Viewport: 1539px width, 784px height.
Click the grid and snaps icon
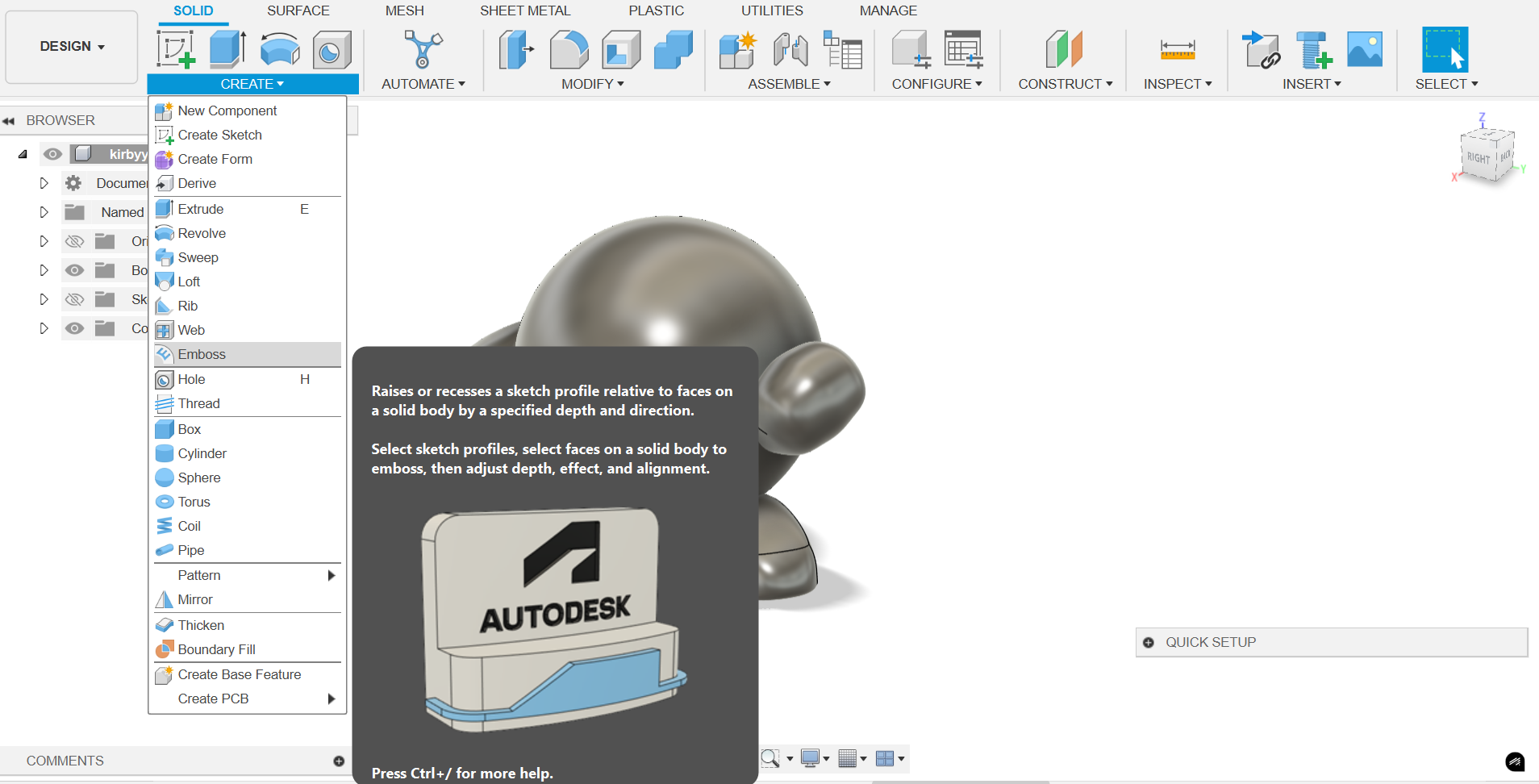(x=847, y=758)
